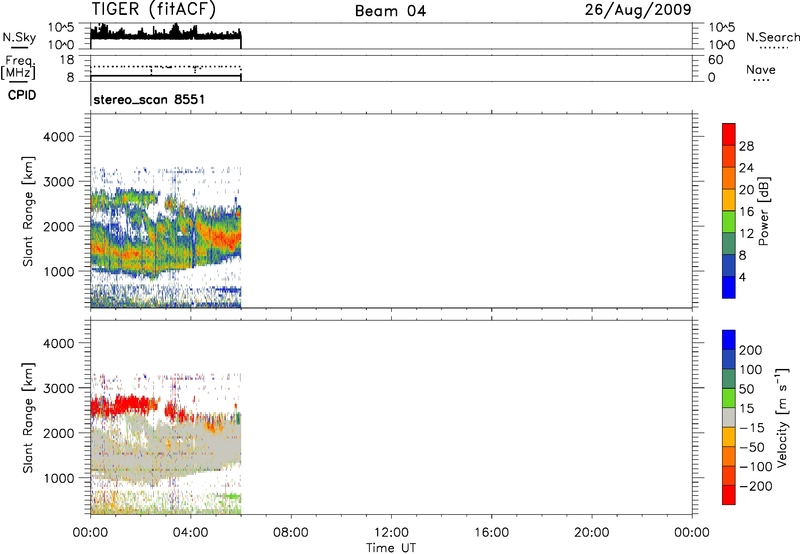Select the 'Freq. [MHz]' axis label
The width and height of the screenshot is (800, 554).
(x=18, y=67)
